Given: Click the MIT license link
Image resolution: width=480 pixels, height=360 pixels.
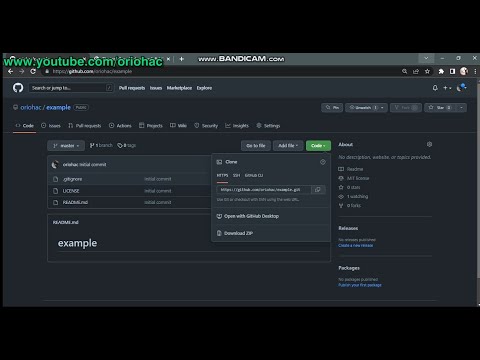Looking at the screenshot, I should pyautogui.click(x=354, y=178).
